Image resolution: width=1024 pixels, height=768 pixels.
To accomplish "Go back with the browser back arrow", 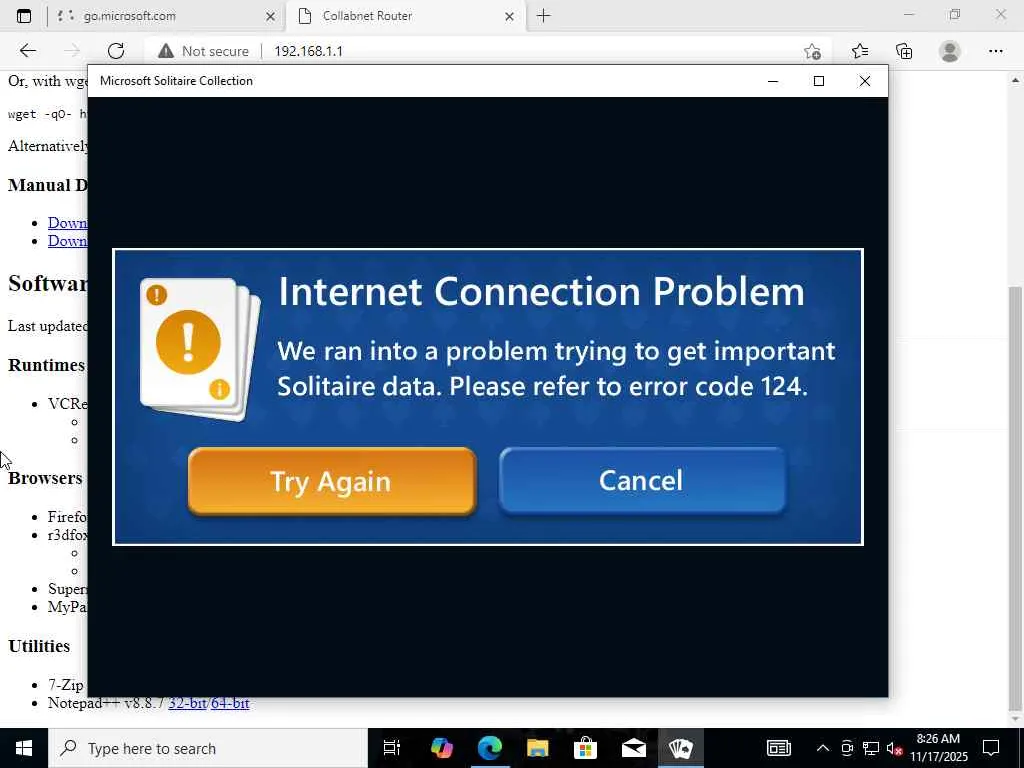I will (x=27, y=51).
